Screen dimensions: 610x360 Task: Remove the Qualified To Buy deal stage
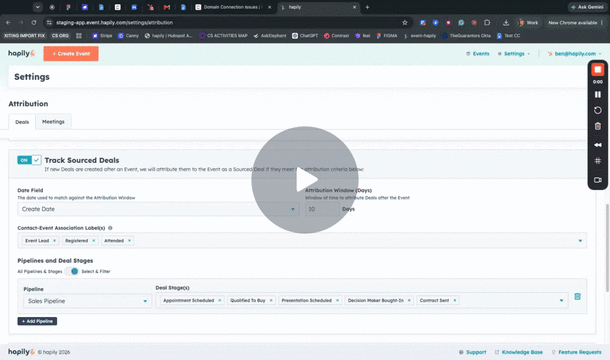tap(271, 300)
